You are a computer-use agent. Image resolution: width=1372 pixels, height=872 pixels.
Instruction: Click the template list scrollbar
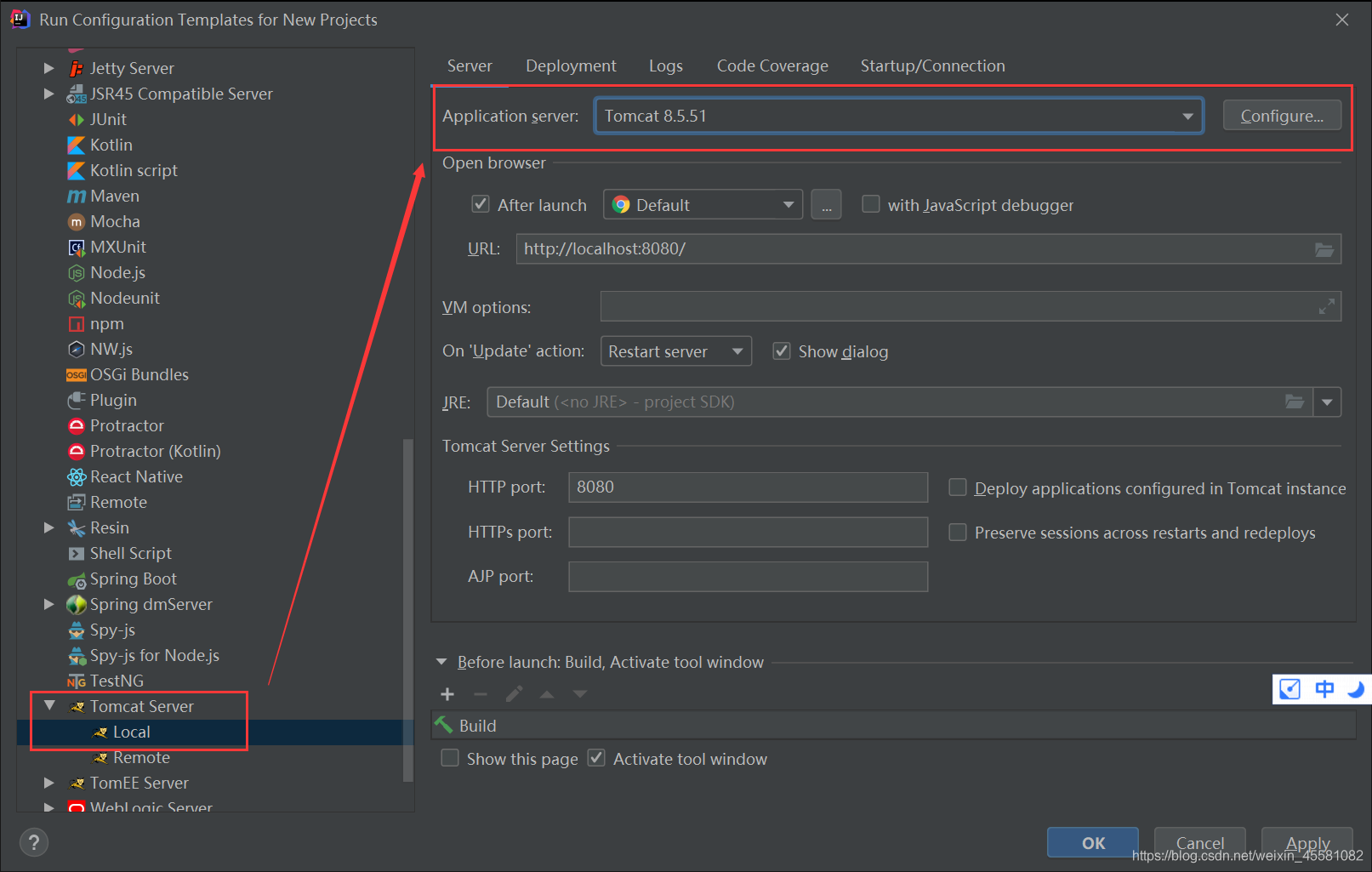[x=408, y=609]
